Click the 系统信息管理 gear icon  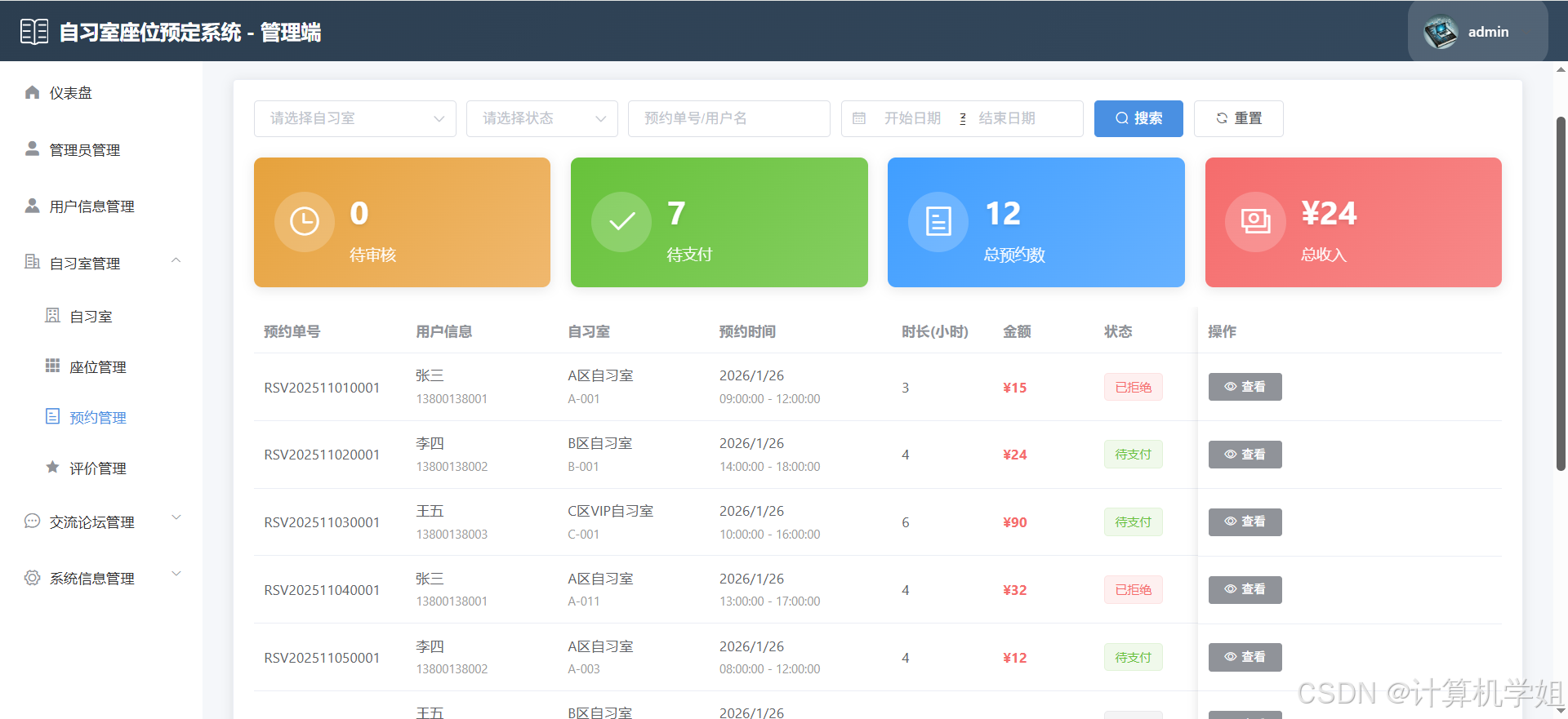(x=32, y=578)
